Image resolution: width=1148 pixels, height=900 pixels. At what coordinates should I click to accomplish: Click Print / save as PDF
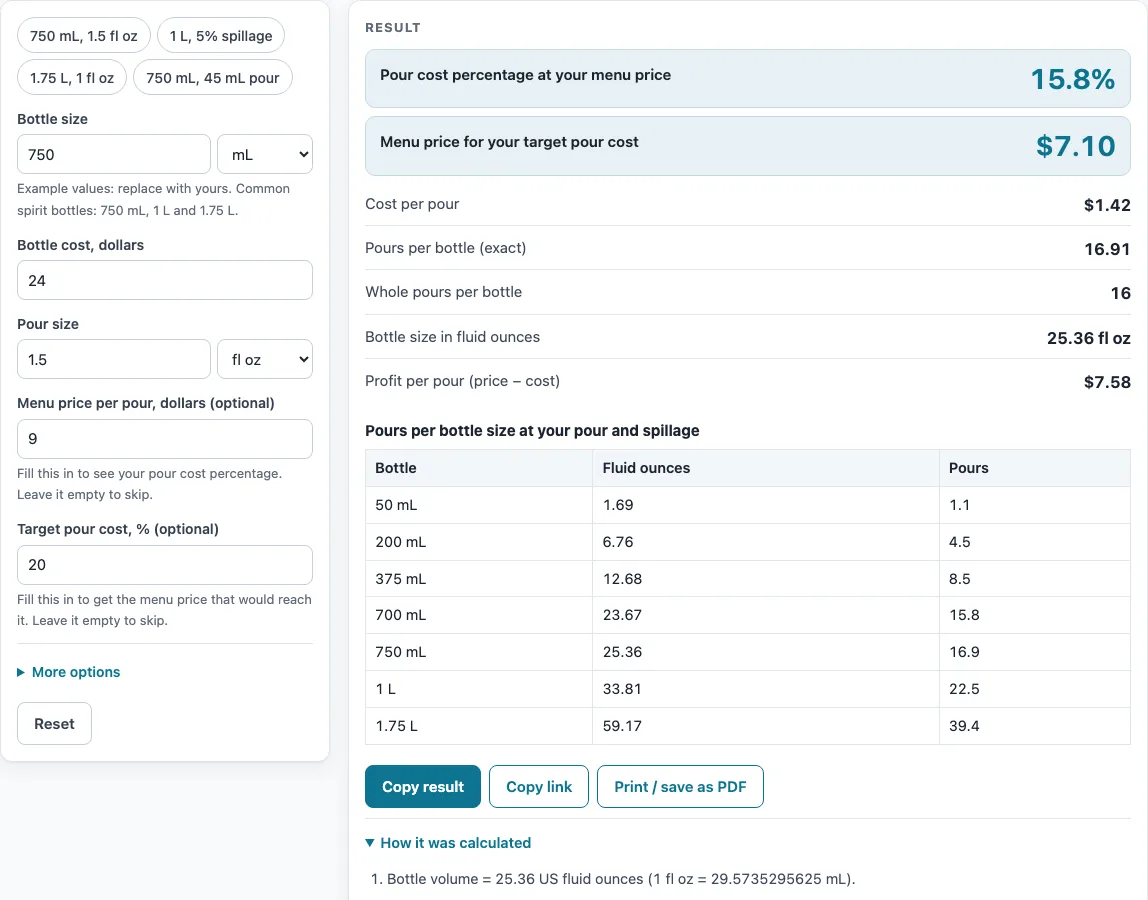[680, 786]
